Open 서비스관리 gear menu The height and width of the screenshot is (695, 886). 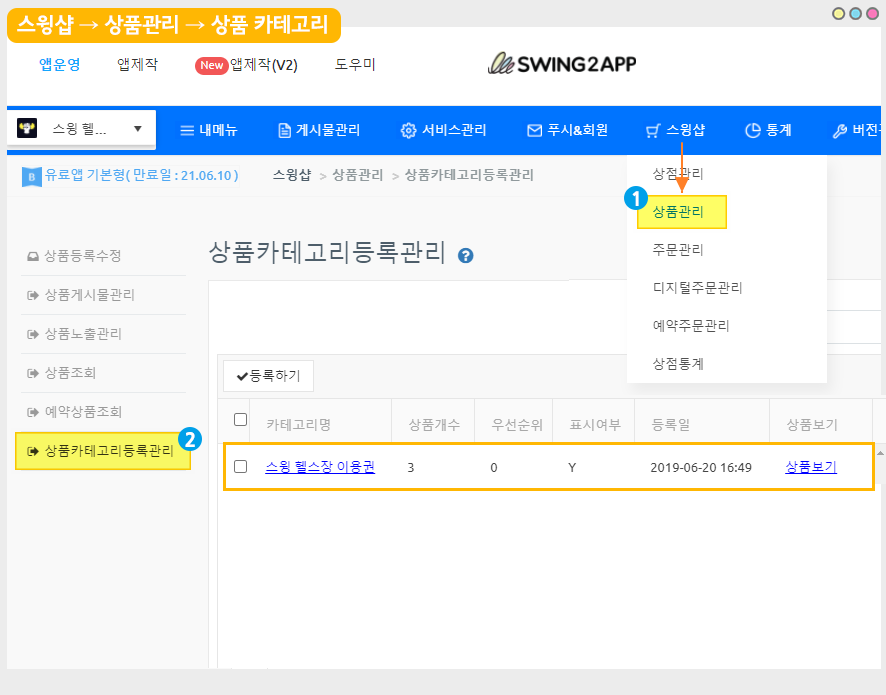pos(443,130)
